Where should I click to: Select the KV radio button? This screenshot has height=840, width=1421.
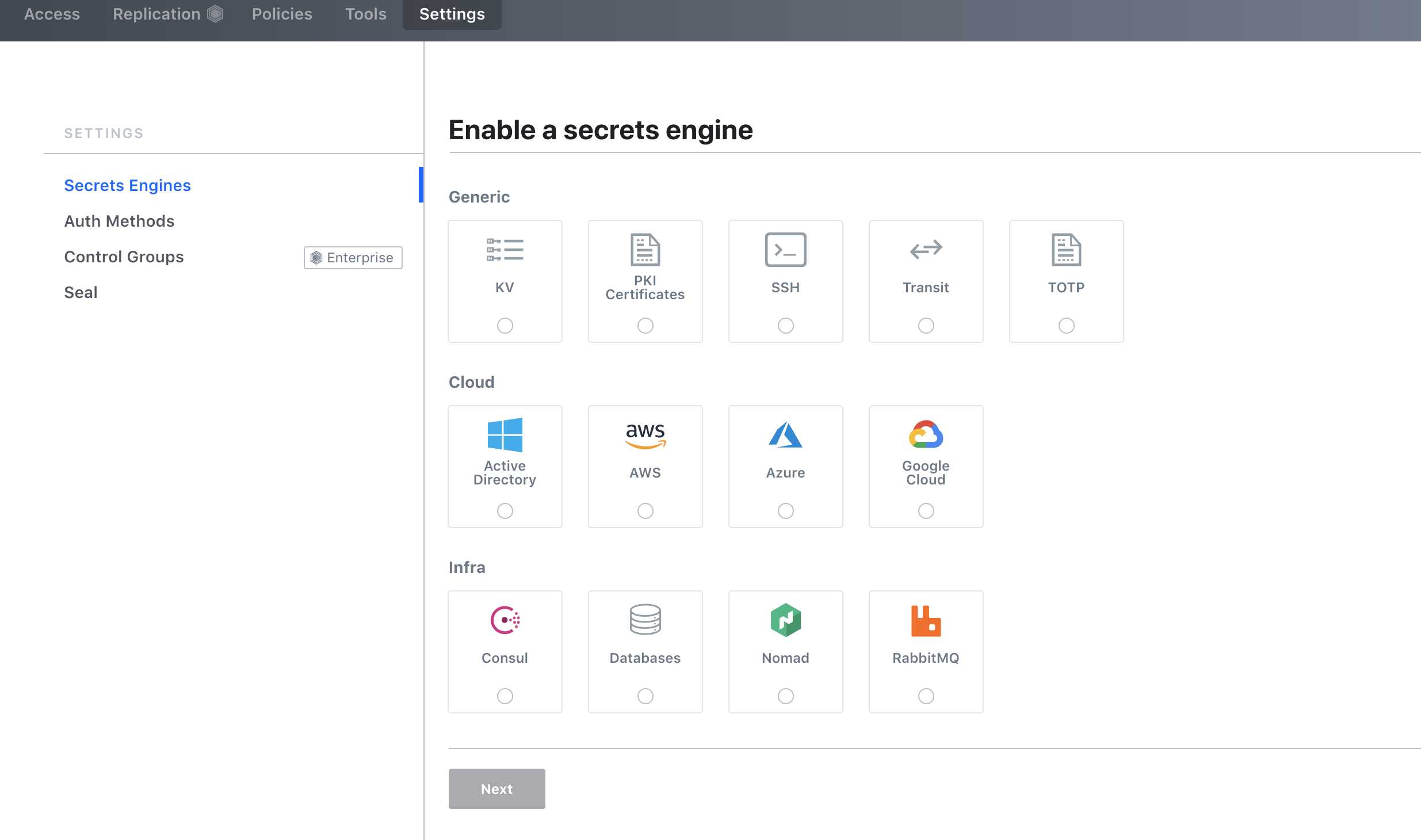(x=505, y=326)
